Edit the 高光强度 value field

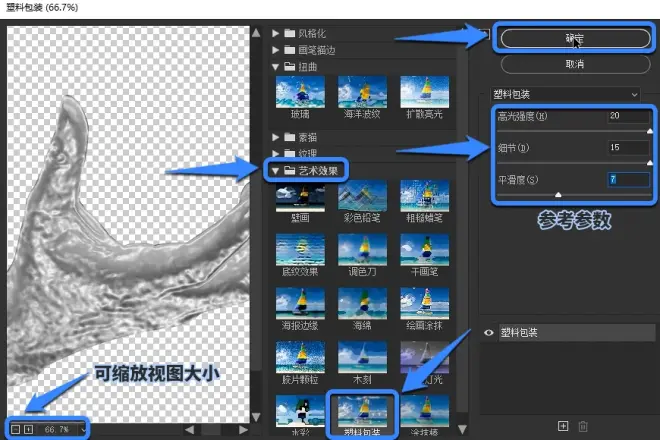tap(628, 116)
